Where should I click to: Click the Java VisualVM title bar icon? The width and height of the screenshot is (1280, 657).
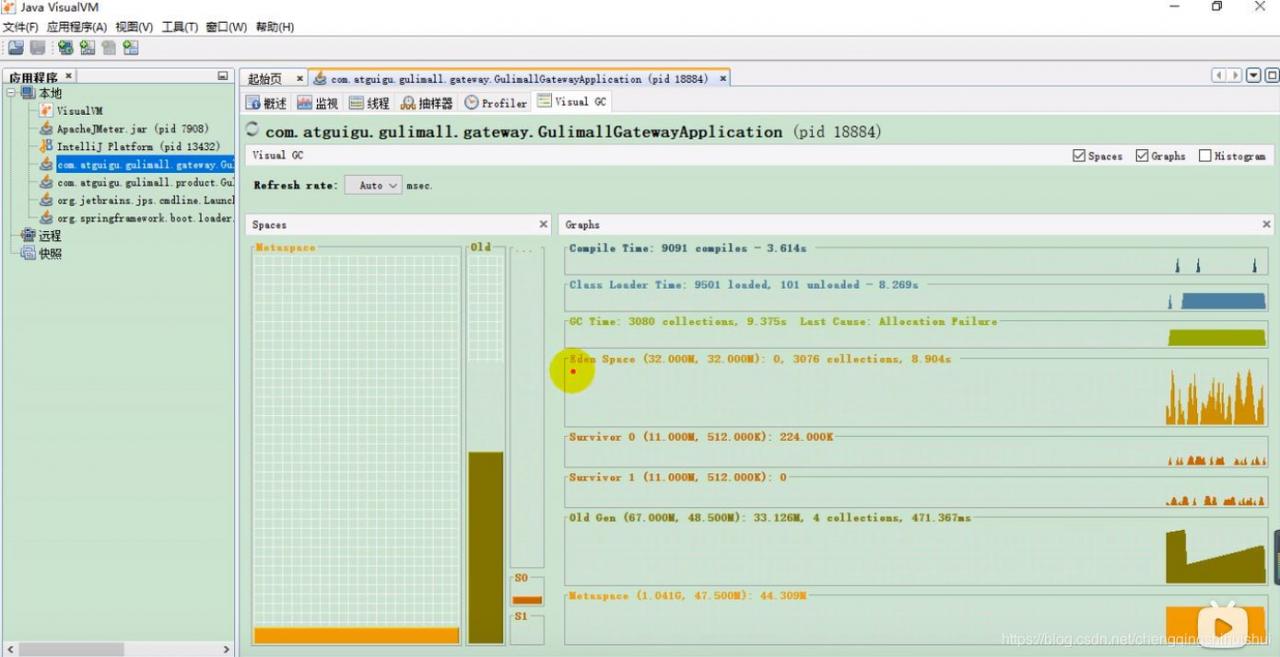coord(9,7)
